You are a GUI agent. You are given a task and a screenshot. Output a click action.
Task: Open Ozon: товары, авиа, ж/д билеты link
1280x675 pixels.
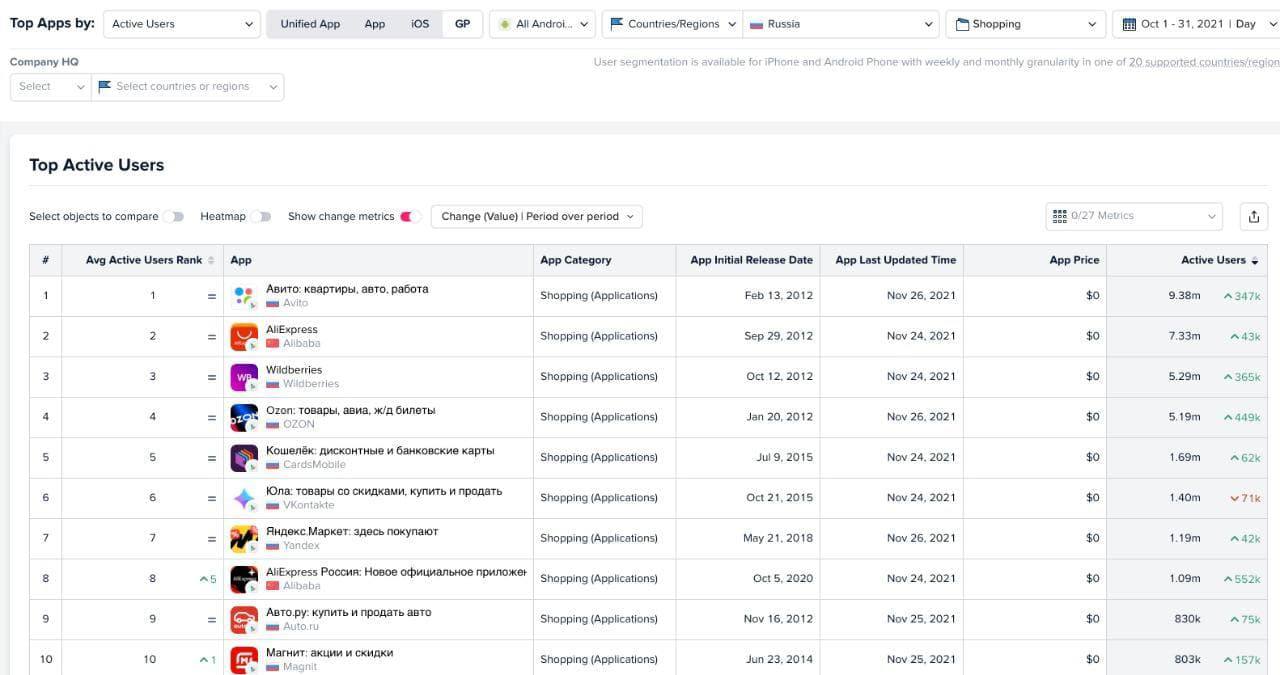350,410
